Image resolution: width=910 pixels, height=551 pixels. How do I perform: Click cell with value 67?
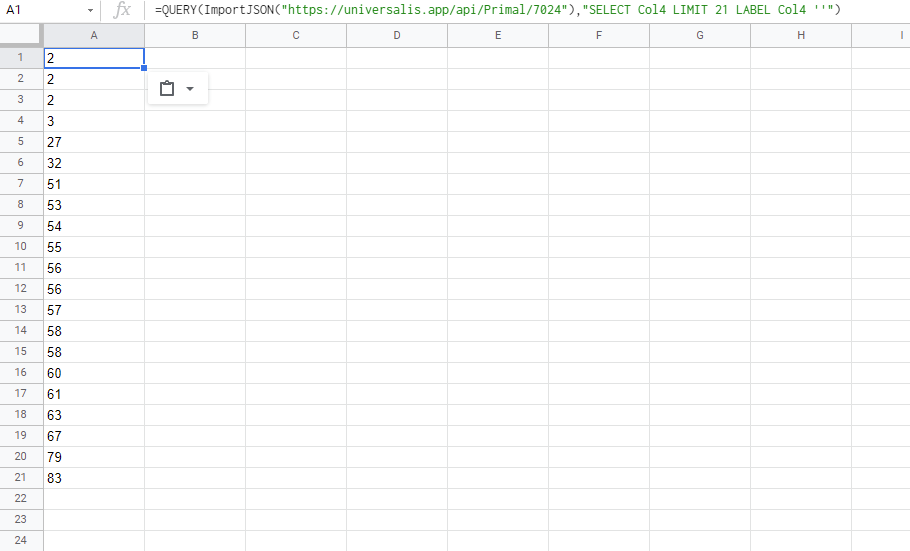pos(94,435)
